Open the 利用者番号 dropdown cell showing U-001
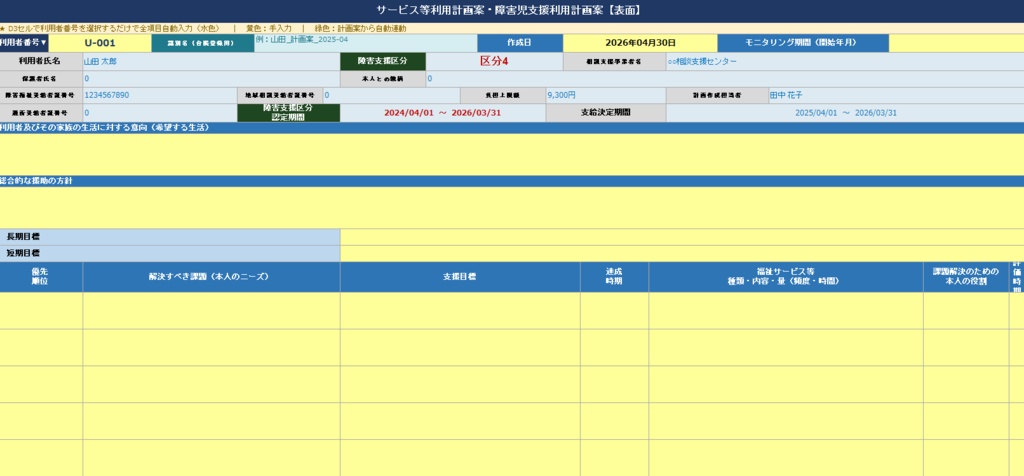 point(100,43)
